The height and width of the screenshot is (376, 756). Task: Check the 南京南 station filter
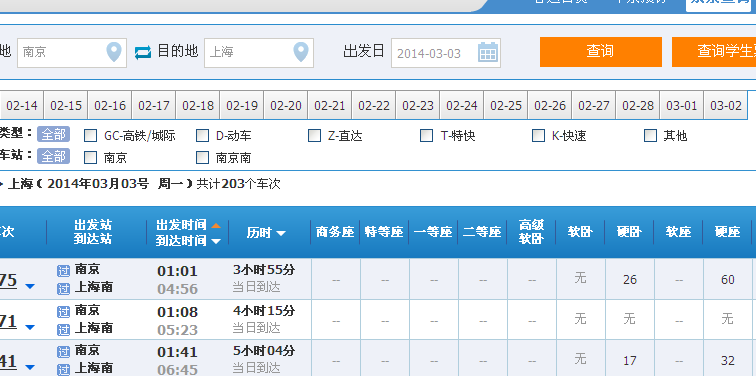pos(202,157)
